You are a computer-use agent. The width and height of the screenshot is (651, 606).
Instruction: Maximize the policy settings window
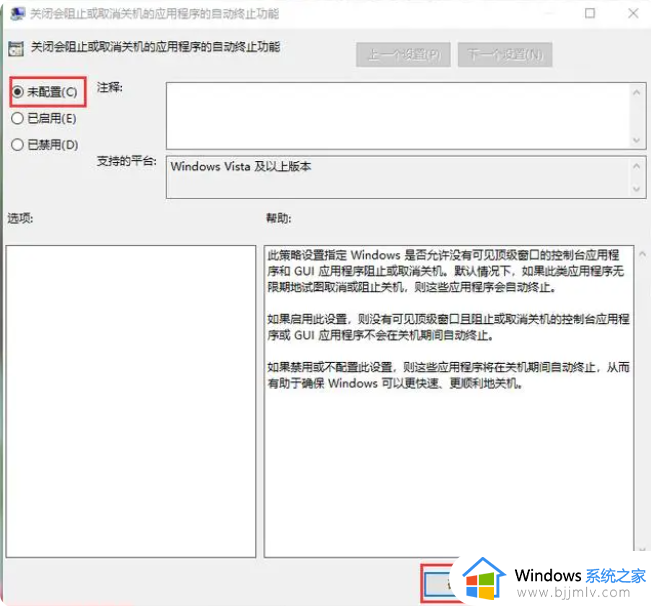pos(590,13)
